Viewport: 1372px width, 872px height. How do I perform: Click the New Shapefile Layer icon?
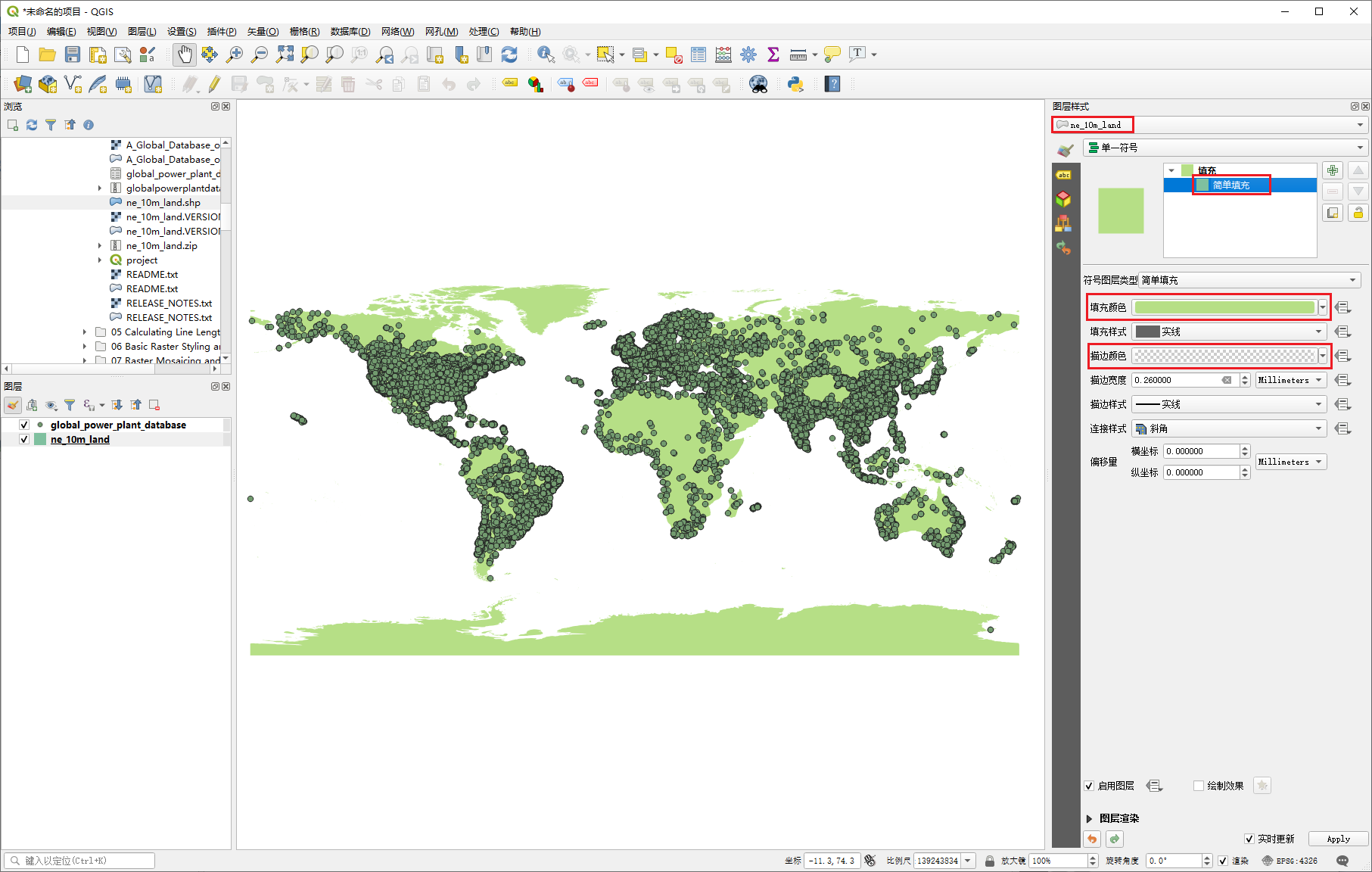[x=73, y=84]
